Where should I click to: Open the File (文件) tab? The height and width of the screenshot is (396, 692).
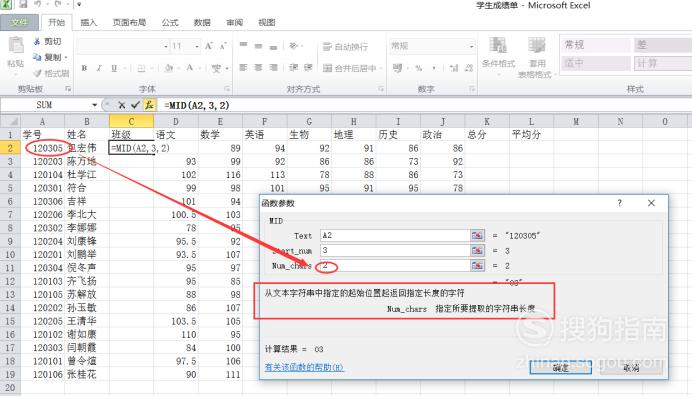pyautogui.click(x=19, y=22)
